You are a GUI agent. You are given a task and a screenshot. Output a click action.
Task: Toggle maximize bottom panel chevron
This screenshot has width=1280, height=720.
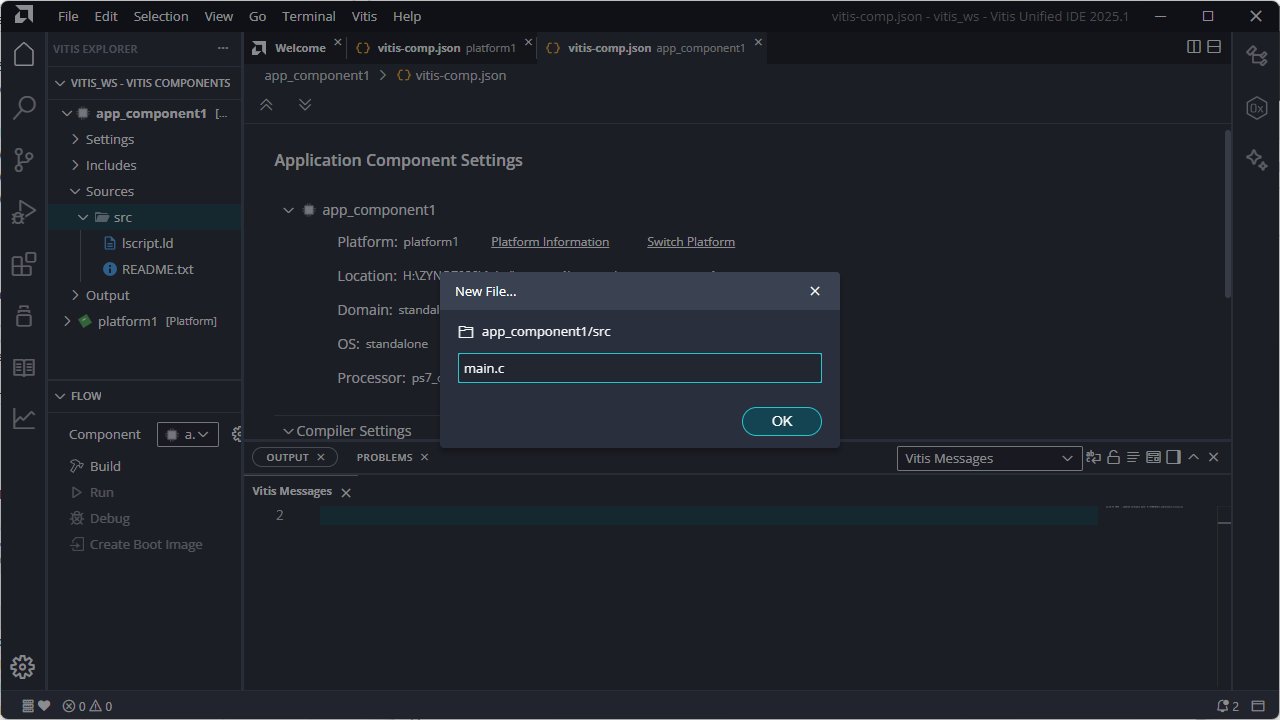click(x=1194, y=458)
